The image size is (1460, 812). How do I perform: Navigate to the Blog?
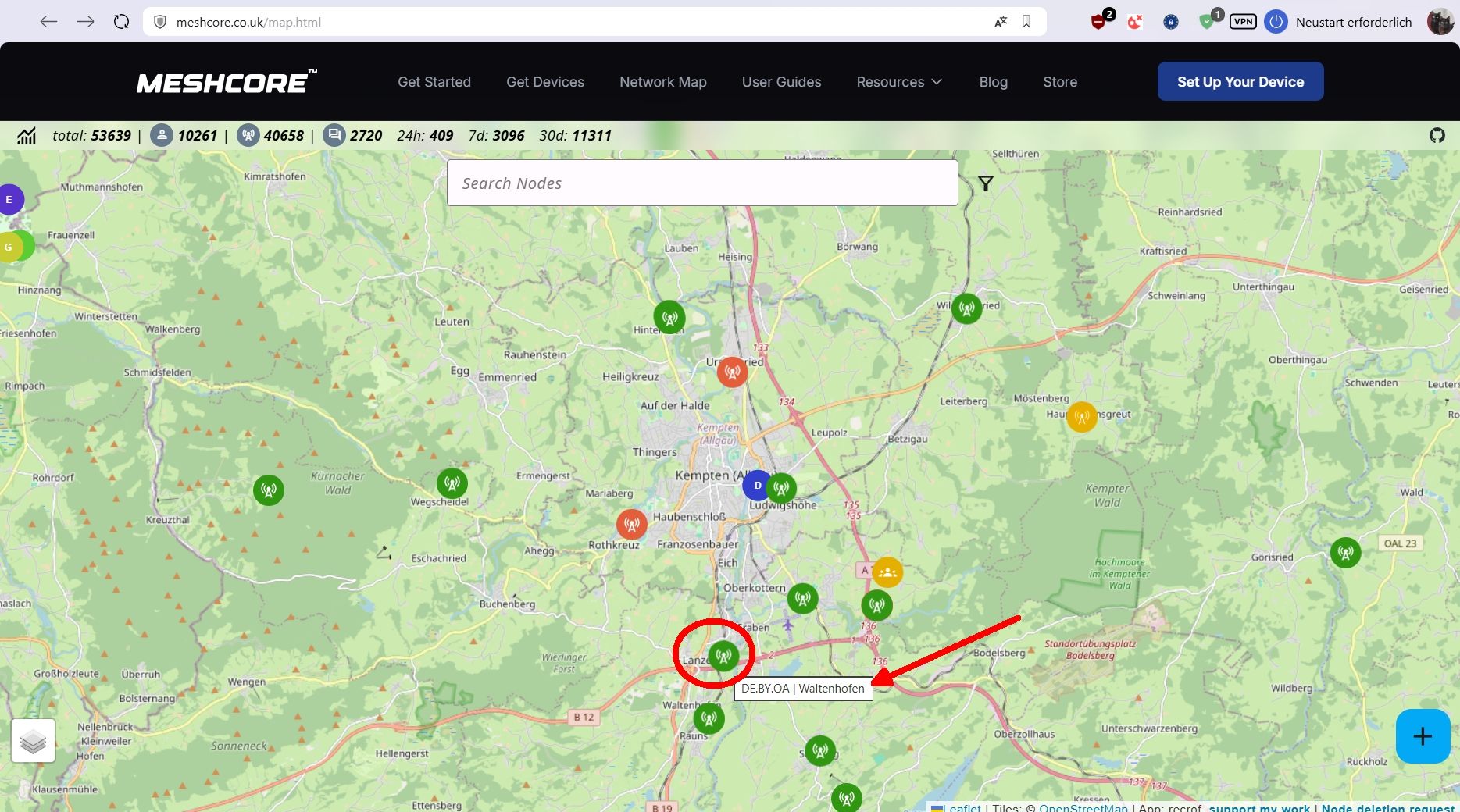[994, 82]
